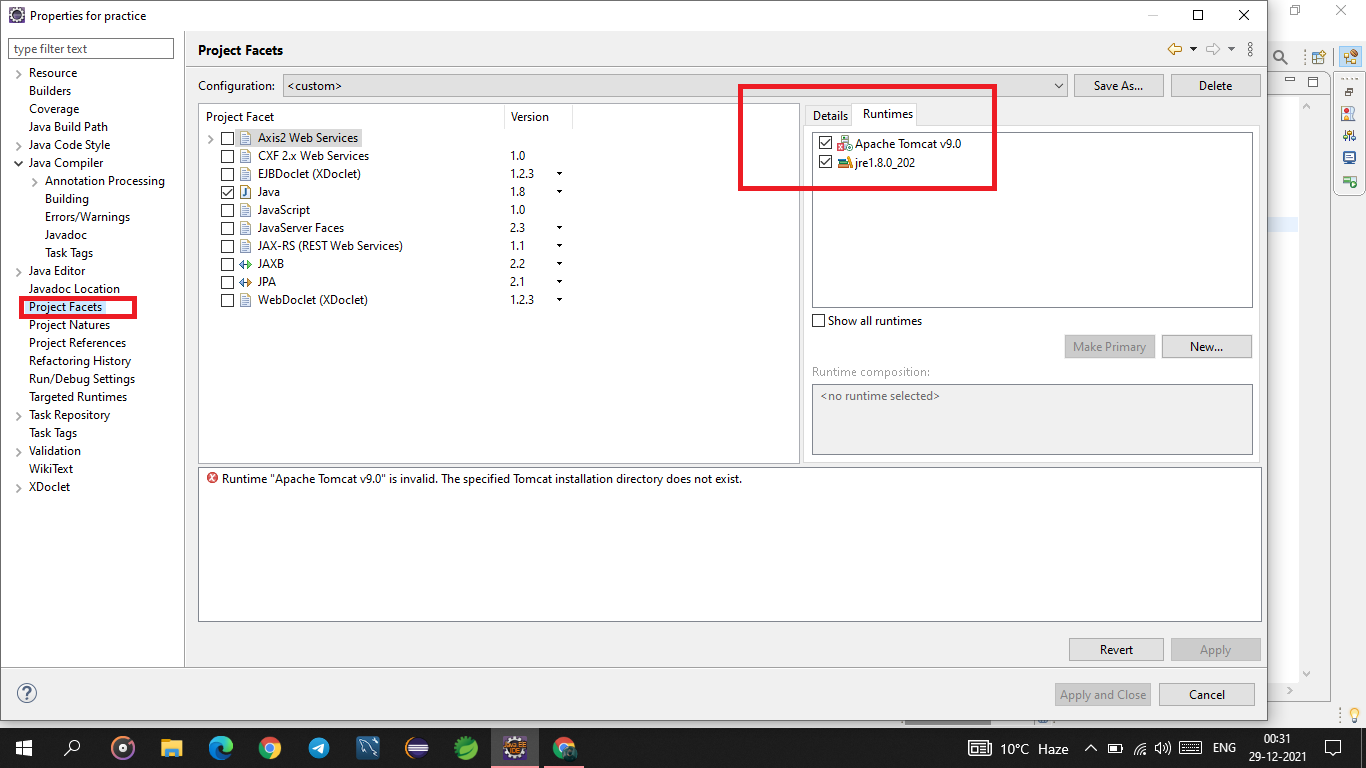Open File Explorer from the taskbar
The width and height of the screenshot is (1366, 768).
click(x=172, y=747)
